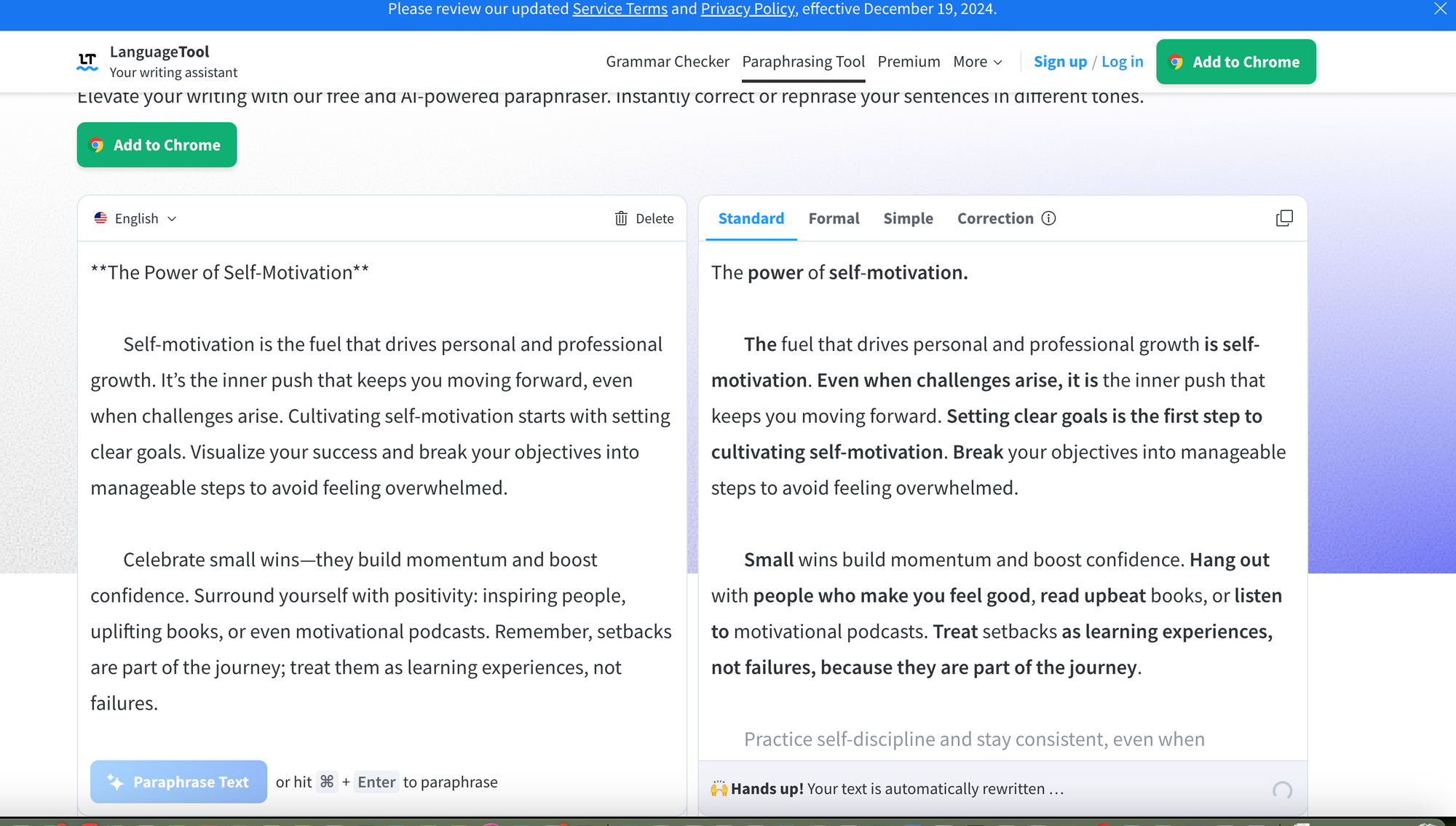Click the US flag language icon

100,218
